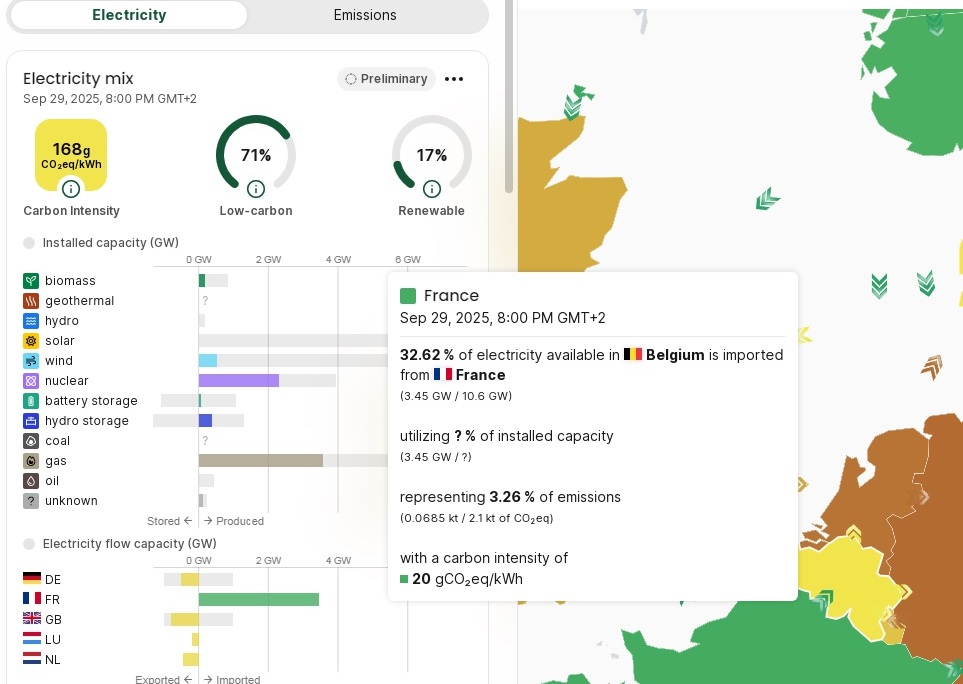Select the battery storage icon
Viewport: 963px width, 684px height.
(x=31, y=401)
